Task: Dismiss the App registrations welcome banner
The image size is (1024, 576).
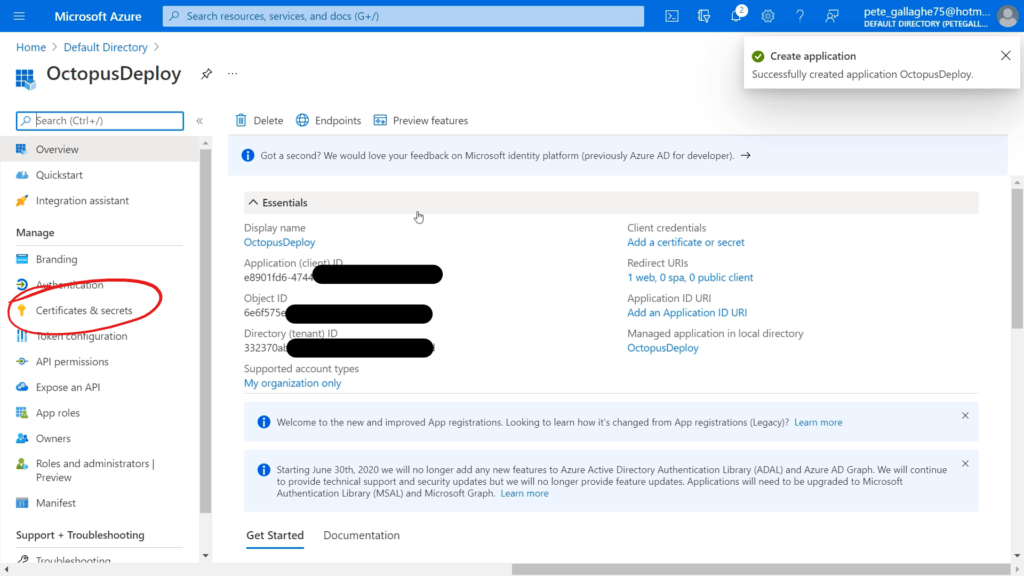Action: click(x=965, y=415)
